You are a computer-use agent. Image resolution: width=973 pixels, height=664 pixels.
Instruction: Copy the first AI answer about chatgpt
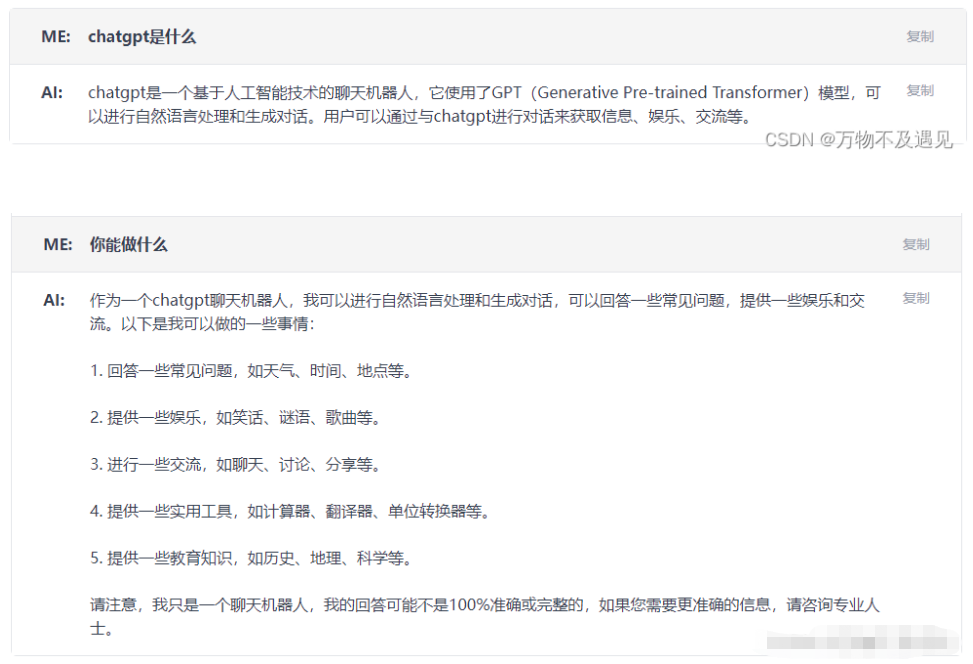pos(919,91)
